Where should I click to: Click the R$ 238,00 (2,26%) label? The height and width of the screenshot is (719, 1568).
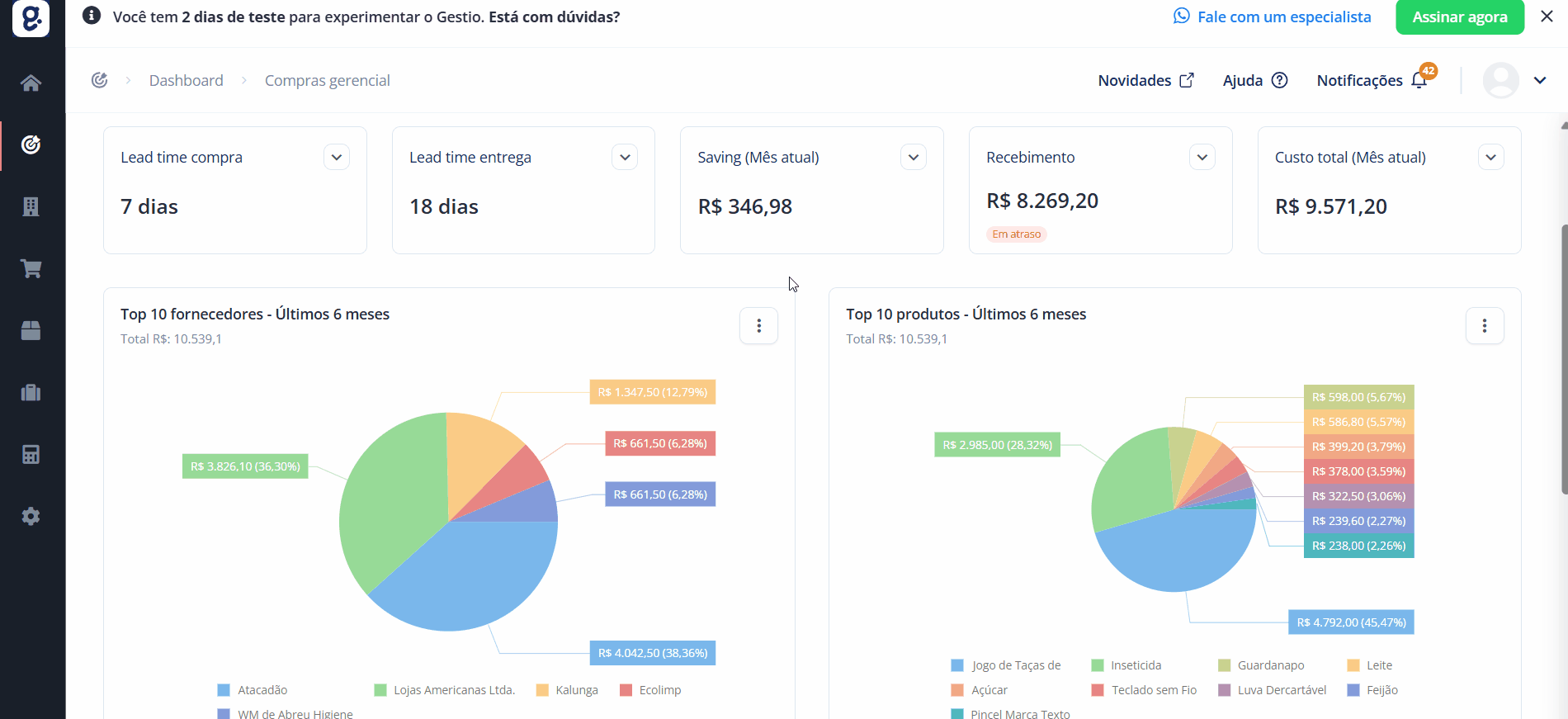1358,546
